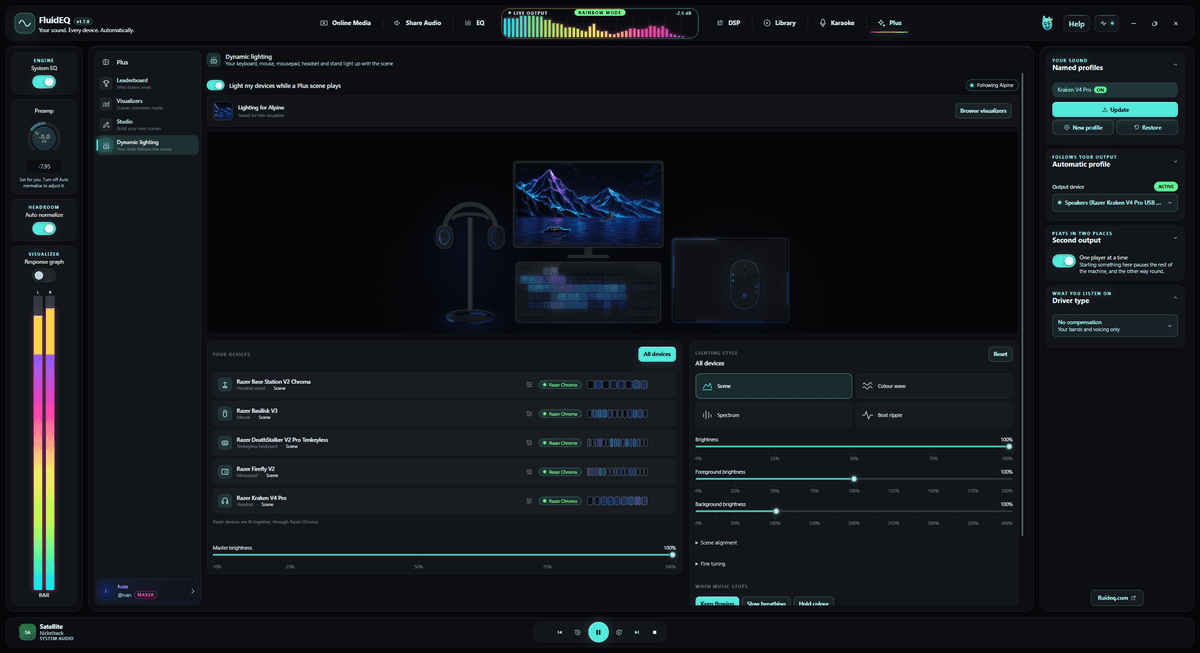Expand the Second output section chevron
The height and width of the screenshot is (653, 1200).
point(1177,236)
